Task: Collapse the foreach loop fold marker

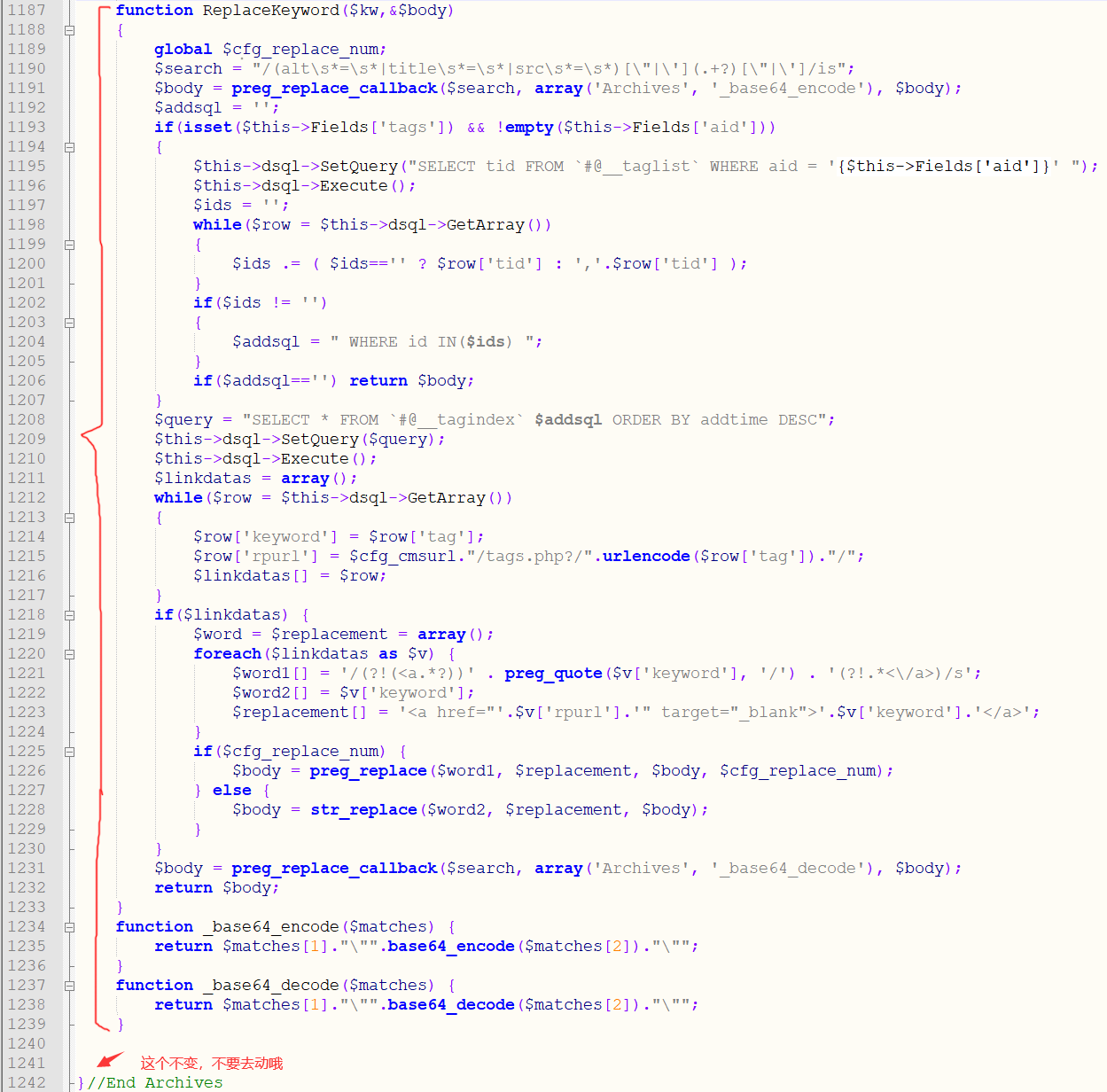Action: [x=69, y=654]
